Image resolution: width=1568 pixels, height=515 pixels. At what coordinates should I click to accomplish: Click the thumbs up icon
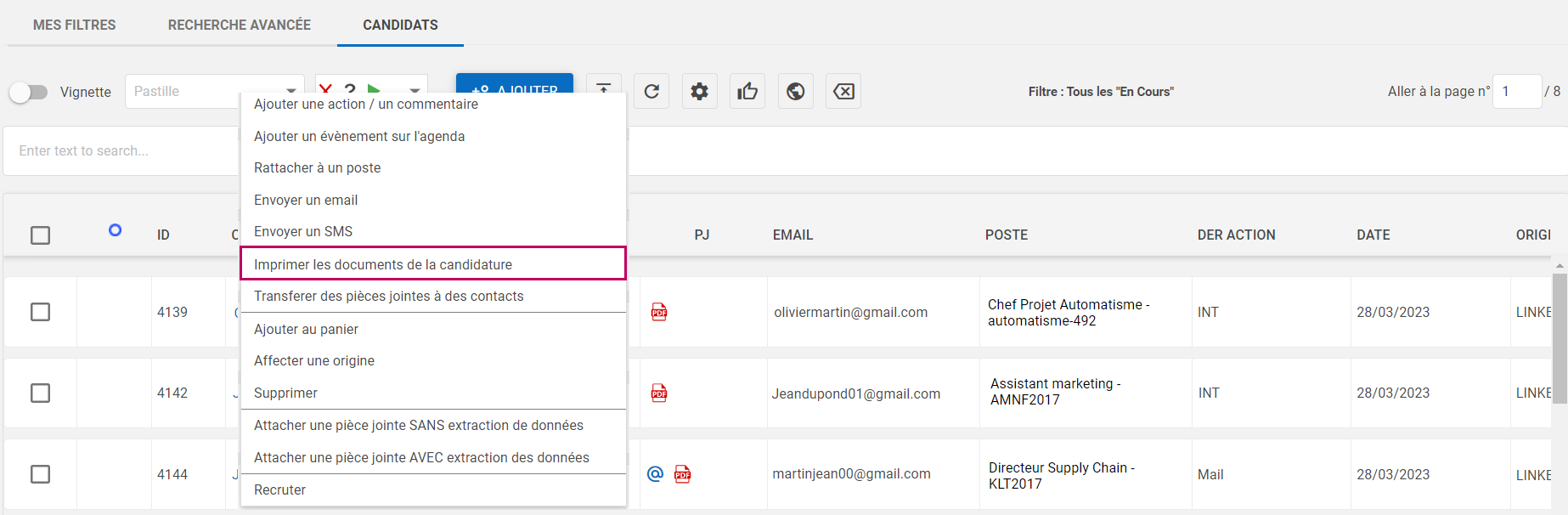pos(747,92)
